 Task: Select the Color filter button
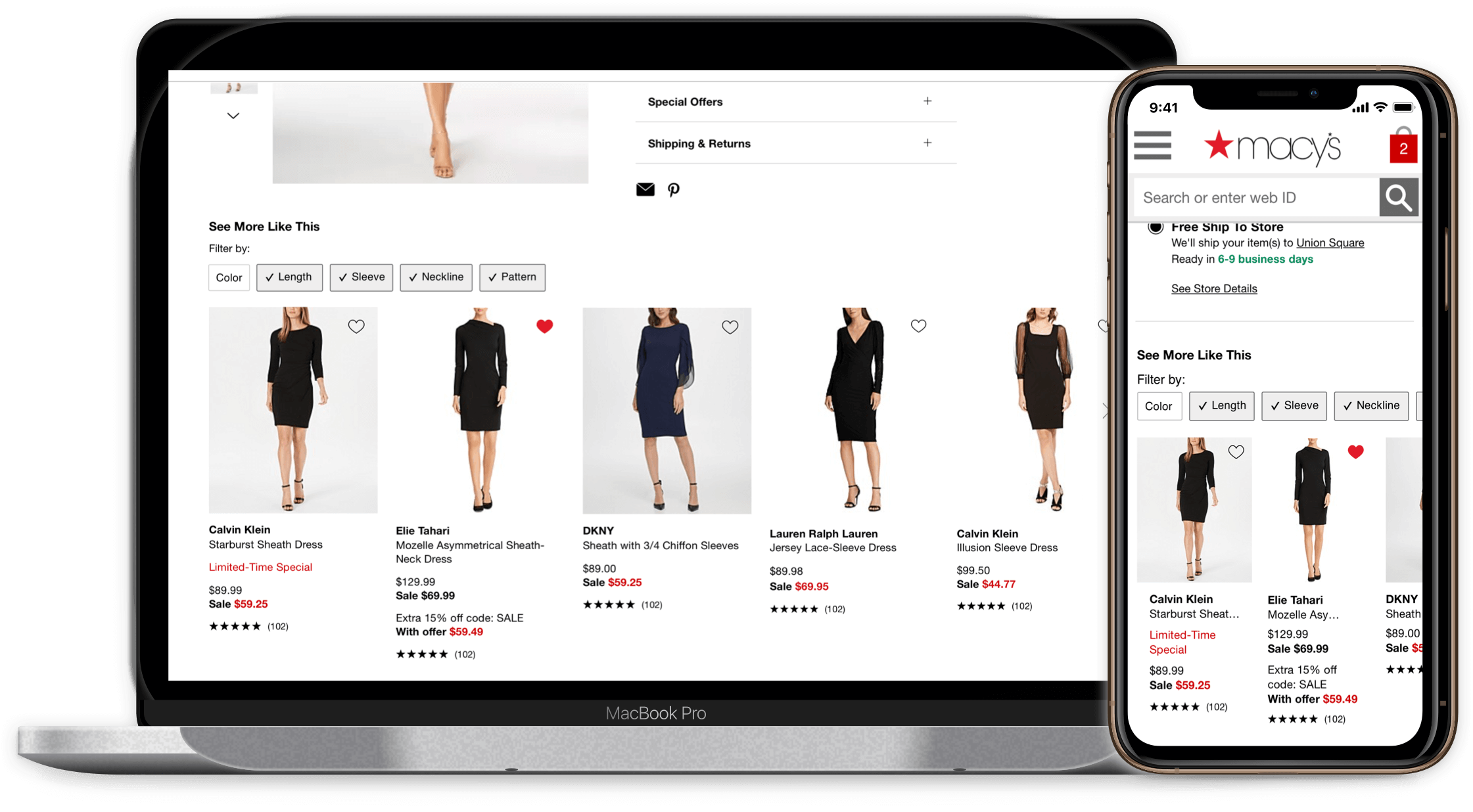[x=228, y=277]
